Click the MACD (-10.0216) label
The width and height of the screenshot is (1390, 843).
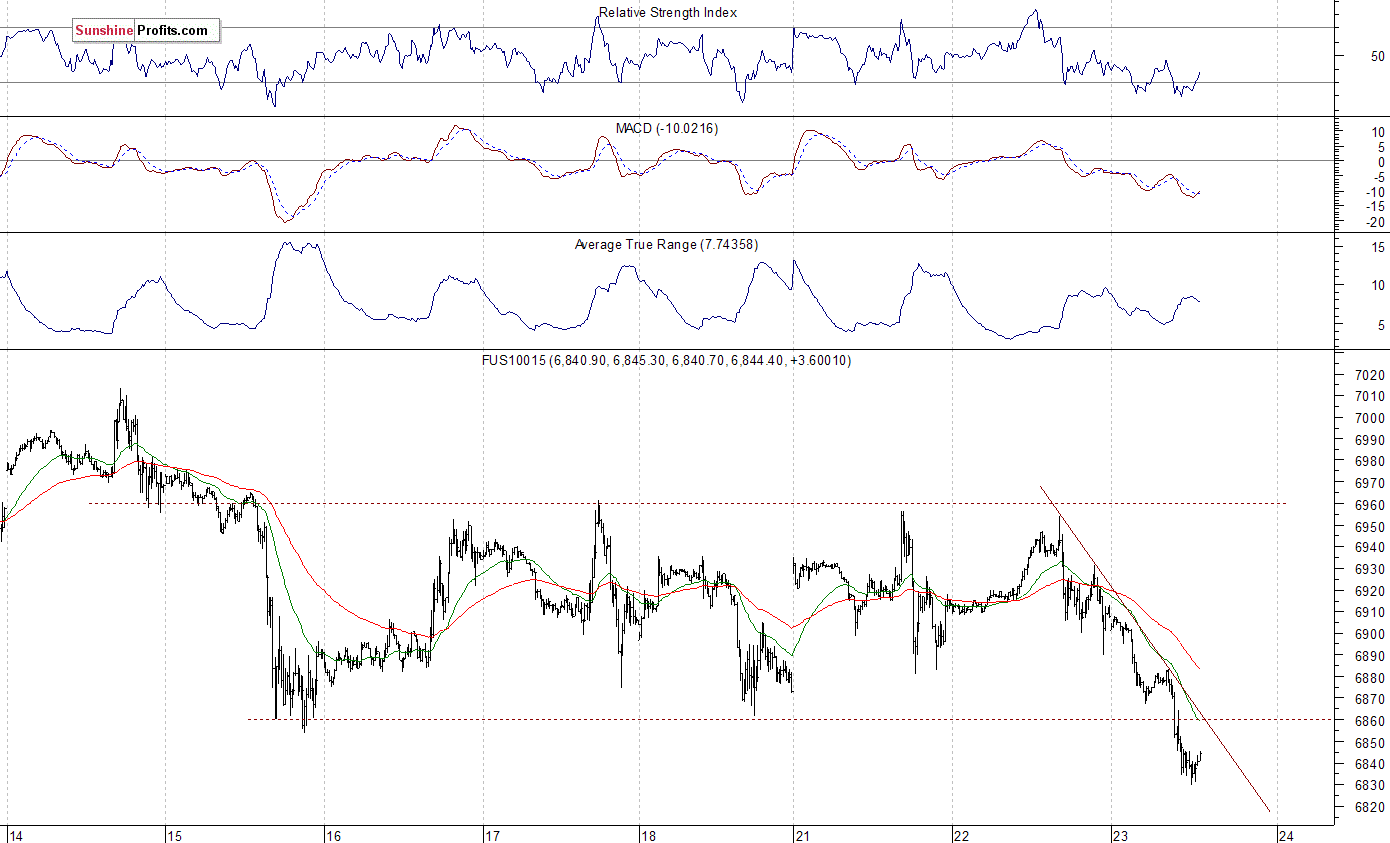coord(667,129)
